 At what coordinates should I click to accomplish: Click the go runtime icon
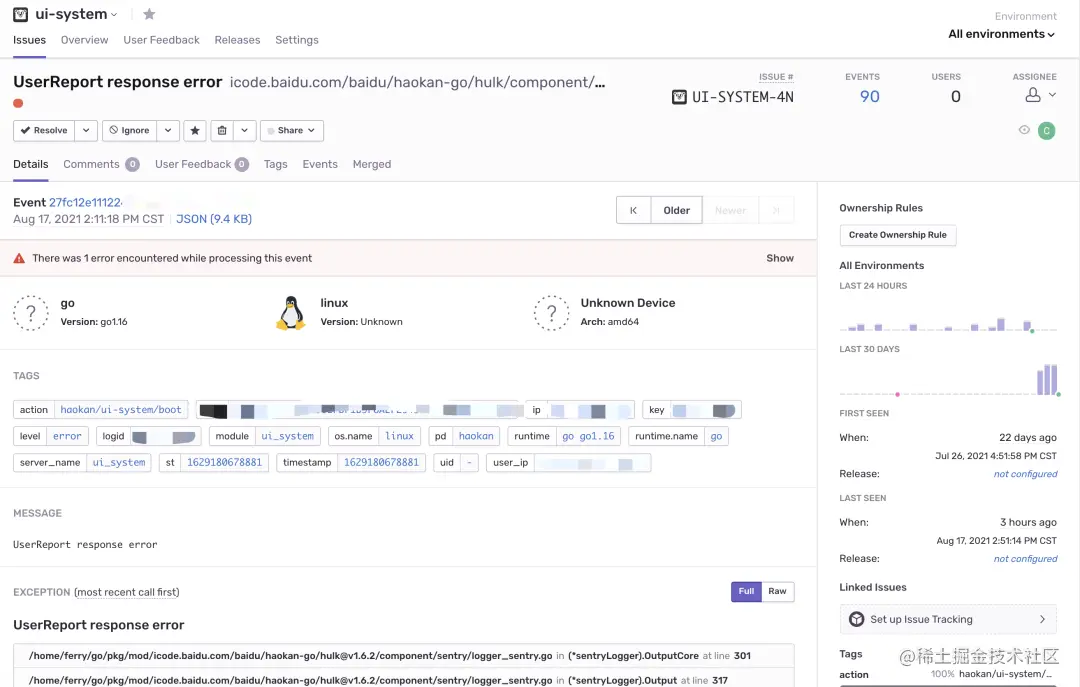(31, 313)
